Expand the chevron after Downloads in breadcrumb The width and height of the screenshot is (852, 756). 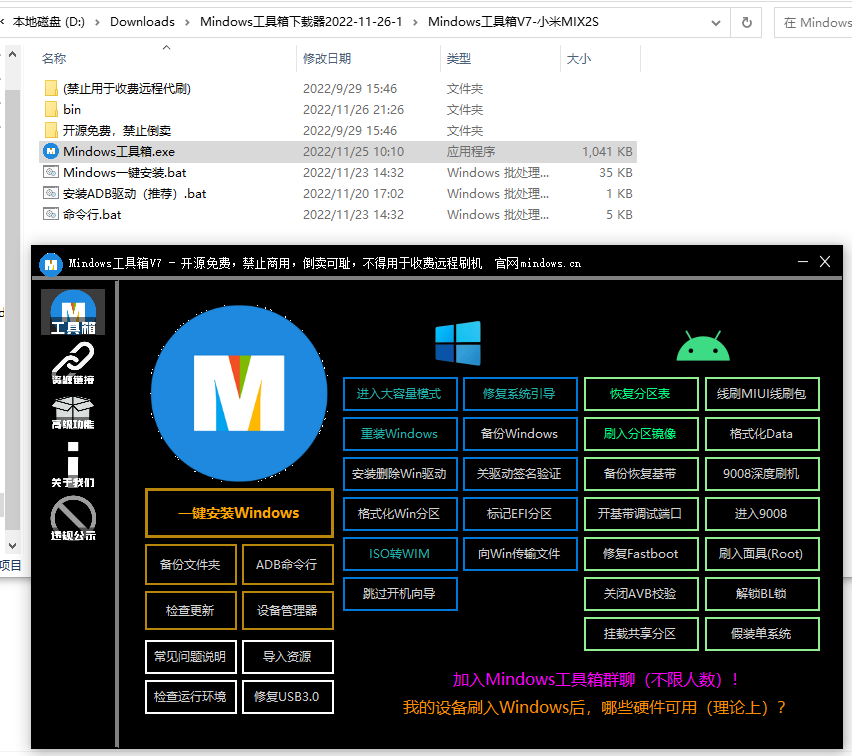coord(187,22)
